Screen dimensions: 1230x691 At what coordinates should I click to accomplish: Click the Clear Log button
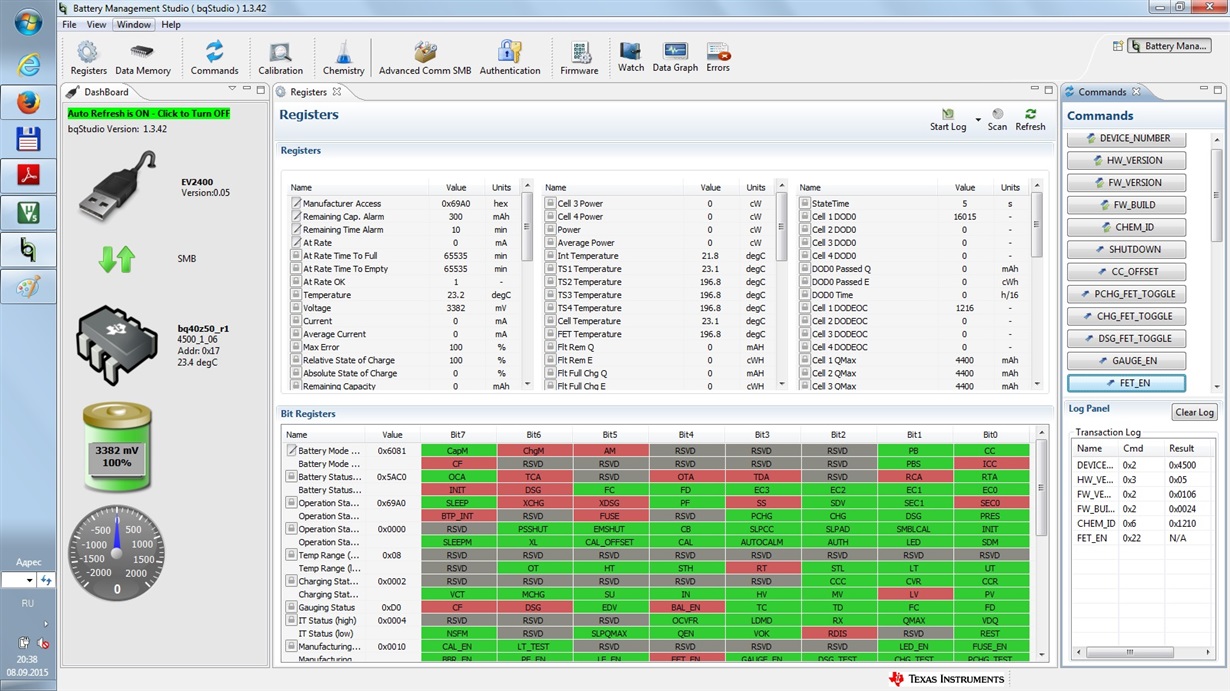[x=1194, y=412]
